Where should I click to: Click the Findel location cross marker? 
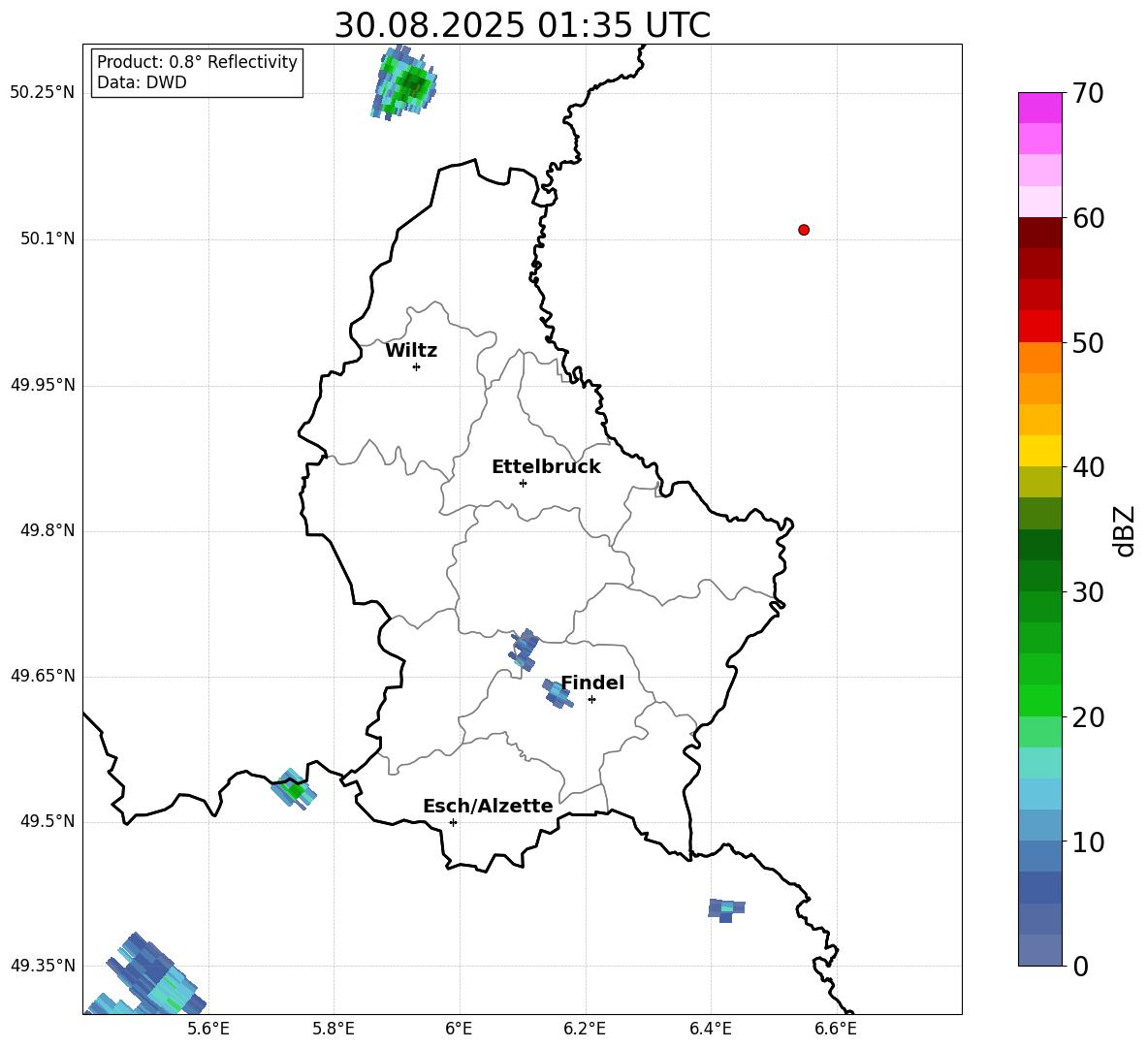click(x=591, y=700)
